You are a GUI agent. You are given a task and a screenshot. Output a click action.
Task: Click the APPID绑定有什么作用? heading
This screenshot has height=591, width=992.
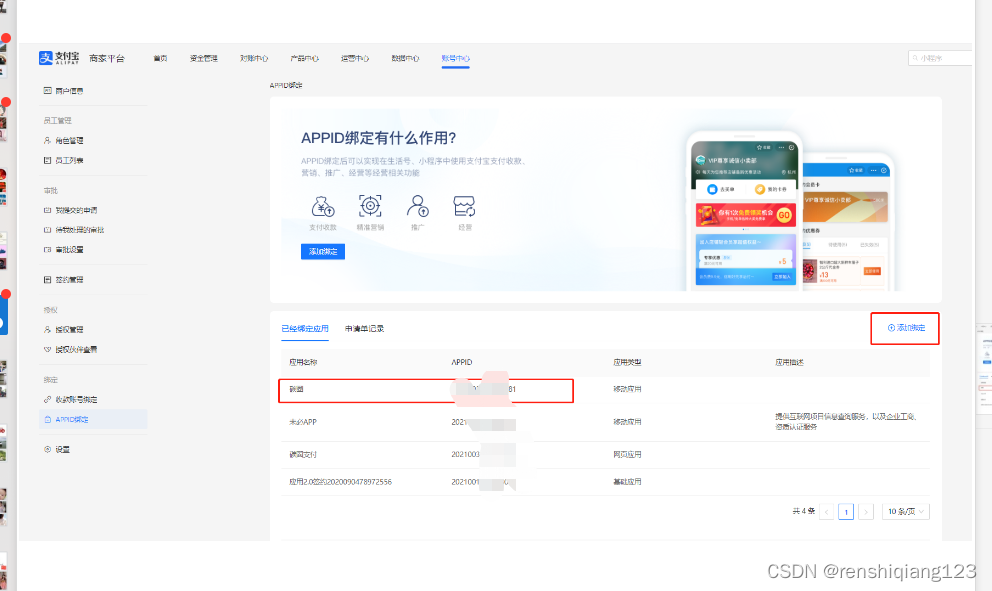[x=378, y=138]
